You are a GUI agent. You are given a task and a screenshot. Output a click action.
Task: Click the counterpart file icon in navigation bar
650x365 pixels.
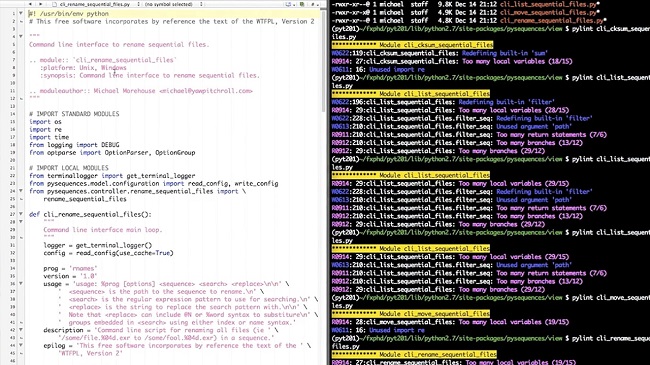[302, 4]
